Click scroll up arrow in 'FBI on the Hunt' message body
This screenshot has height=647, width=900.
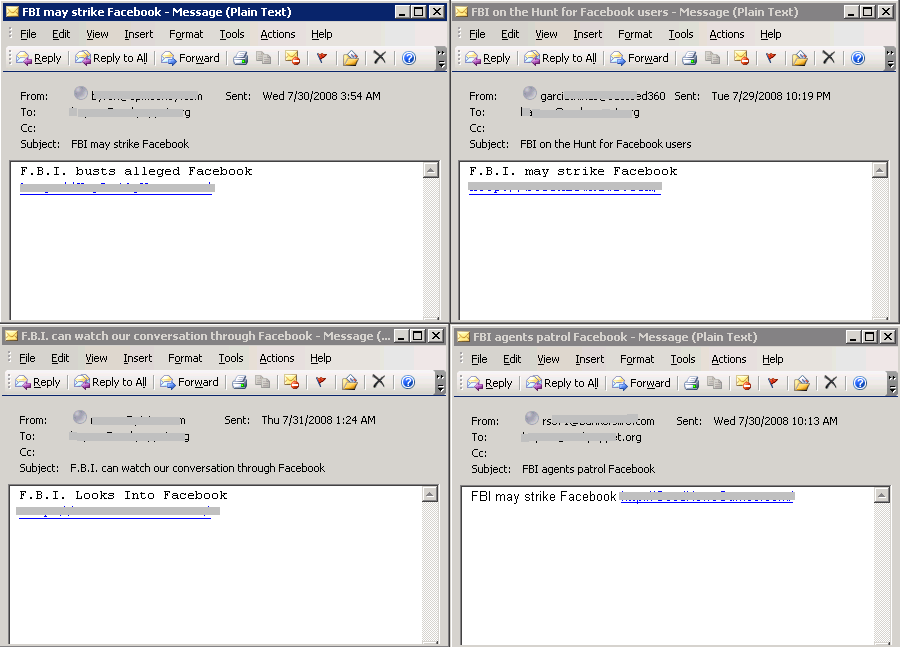point(880,170)
